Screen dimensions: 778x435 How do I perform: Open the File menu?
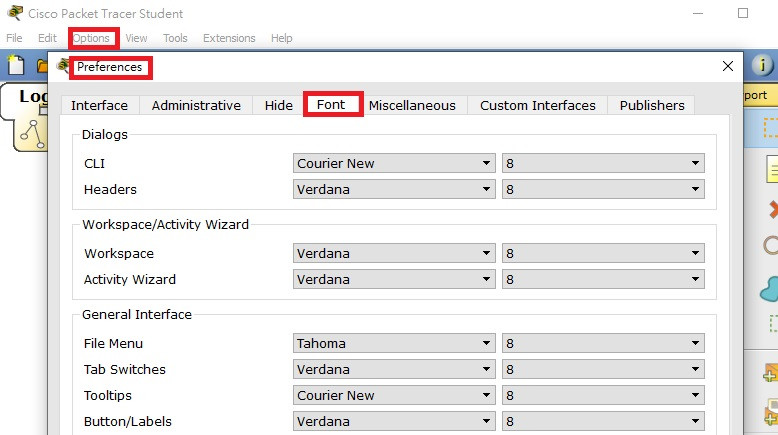pos(14,38)
